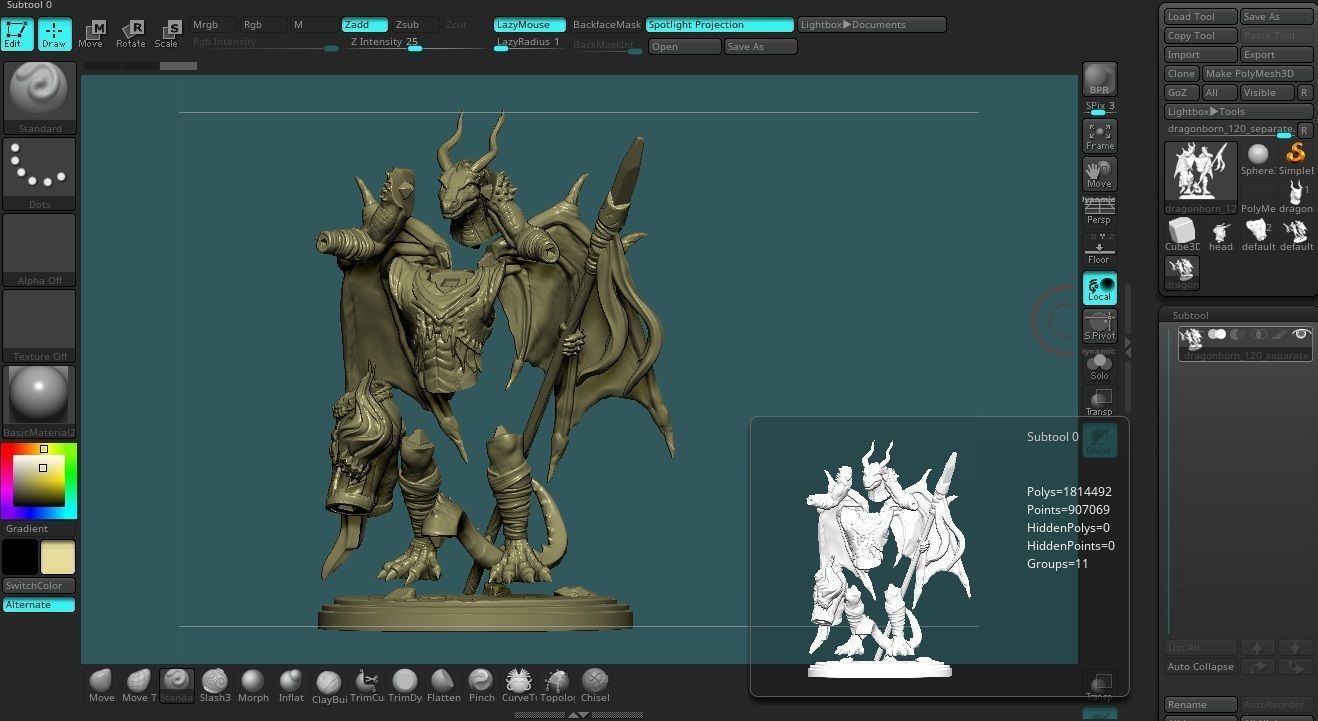This screenshot has height=721, width=1318.
Task: Select the Move transform tool in the top bar
Action: tap(91, 34)
